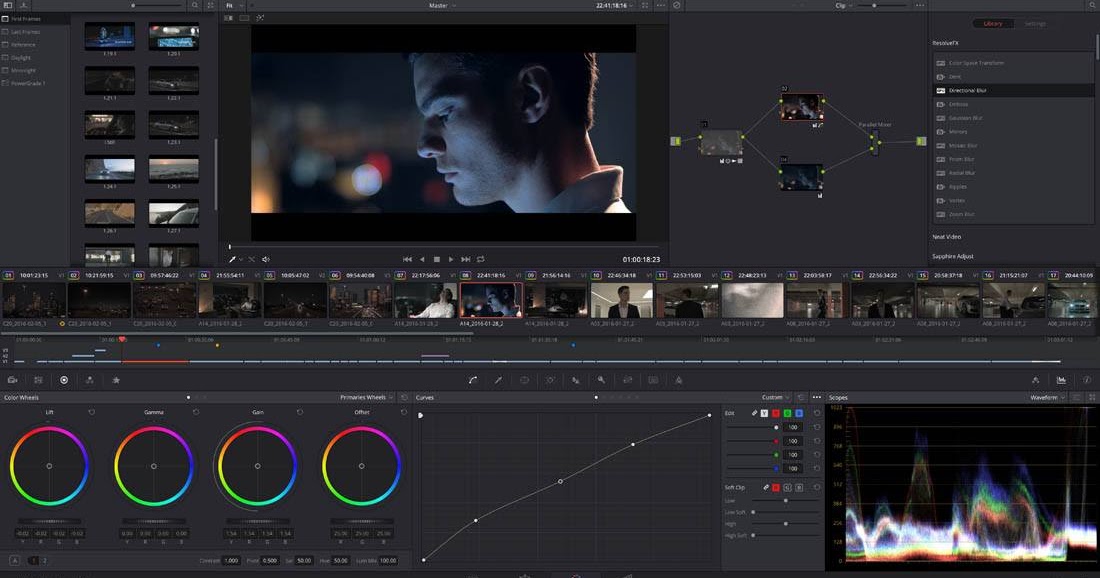This screenshot has height=578, width=1100.
Task: Adjust the Soft Clip Low slider
Action: point(784,501)
